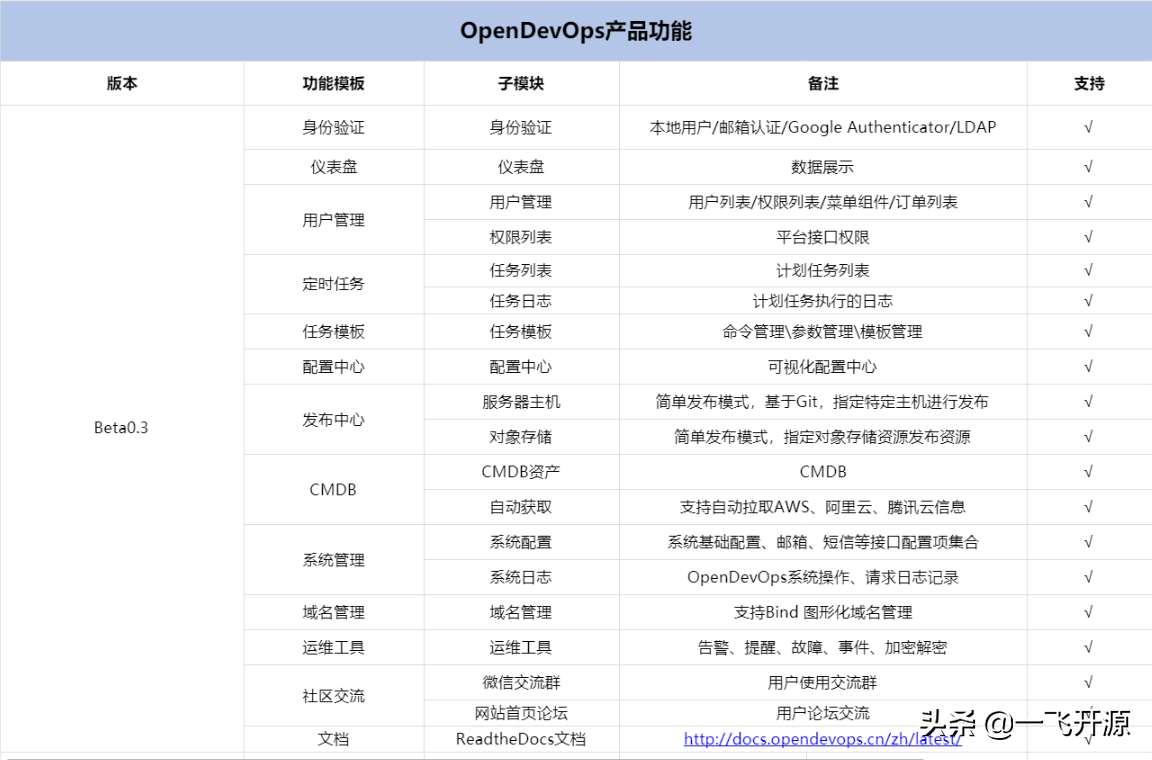Click the check mark in 可视化配置中心 row
The height and width of the screenshot is (760, 1152).
click(1089, 366)
